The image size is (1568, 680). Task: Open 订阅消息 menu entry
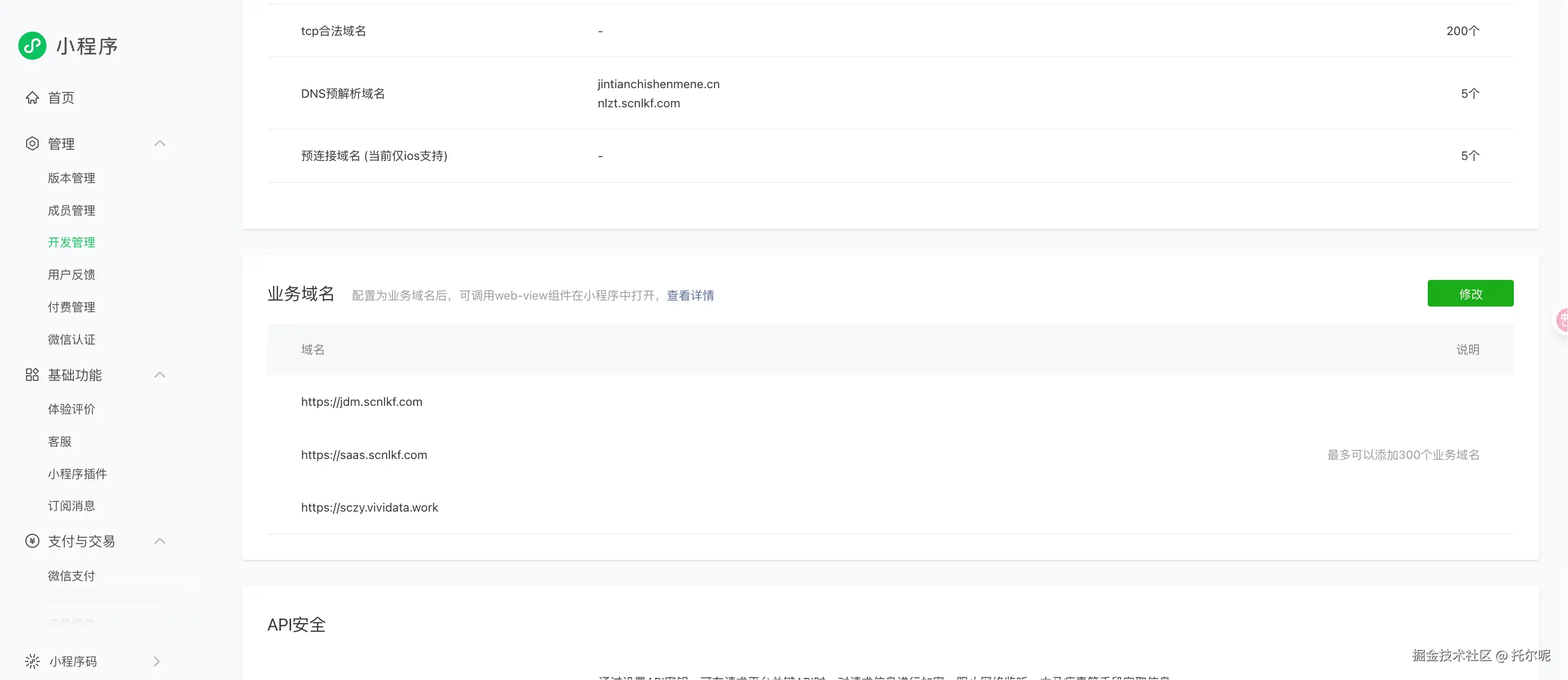pyautogui.click(x=71, y=506)
